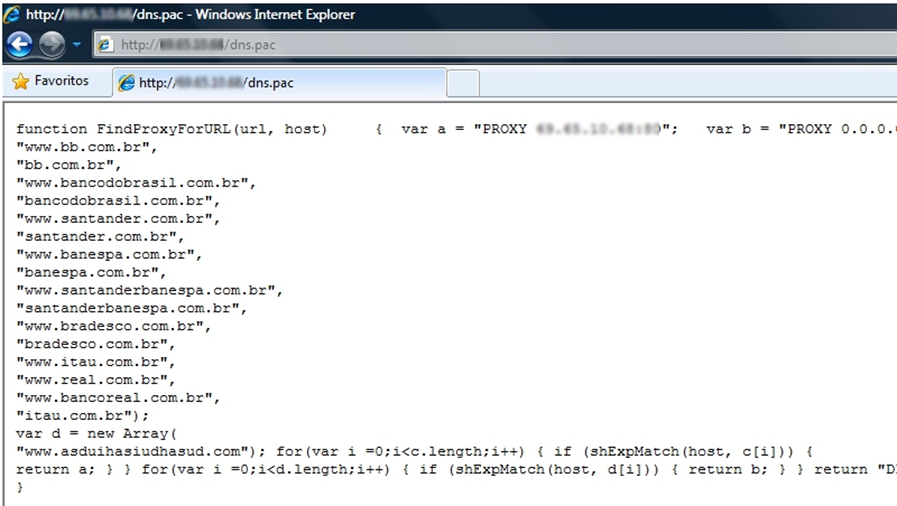
Task: Go back with the Back arrow button
Action: 19,44
